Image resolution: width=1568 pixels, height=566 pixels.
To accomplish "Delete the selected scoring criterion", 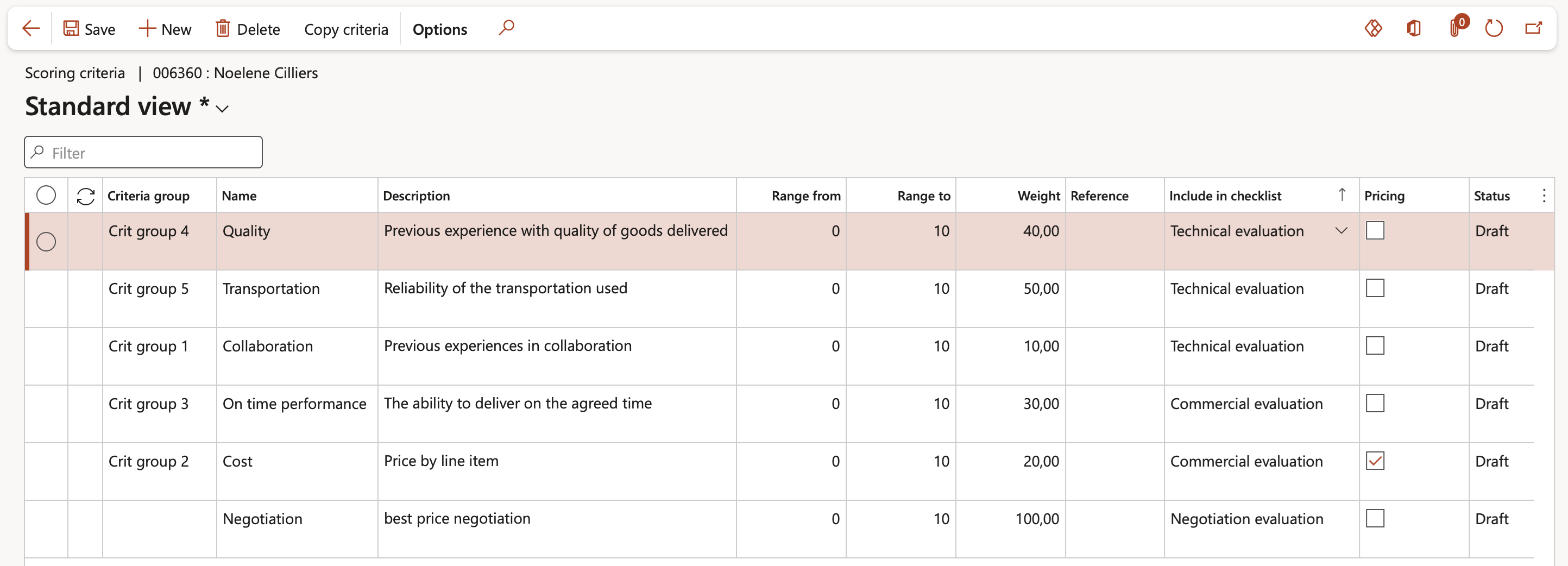I will click(x=248, y=29).
